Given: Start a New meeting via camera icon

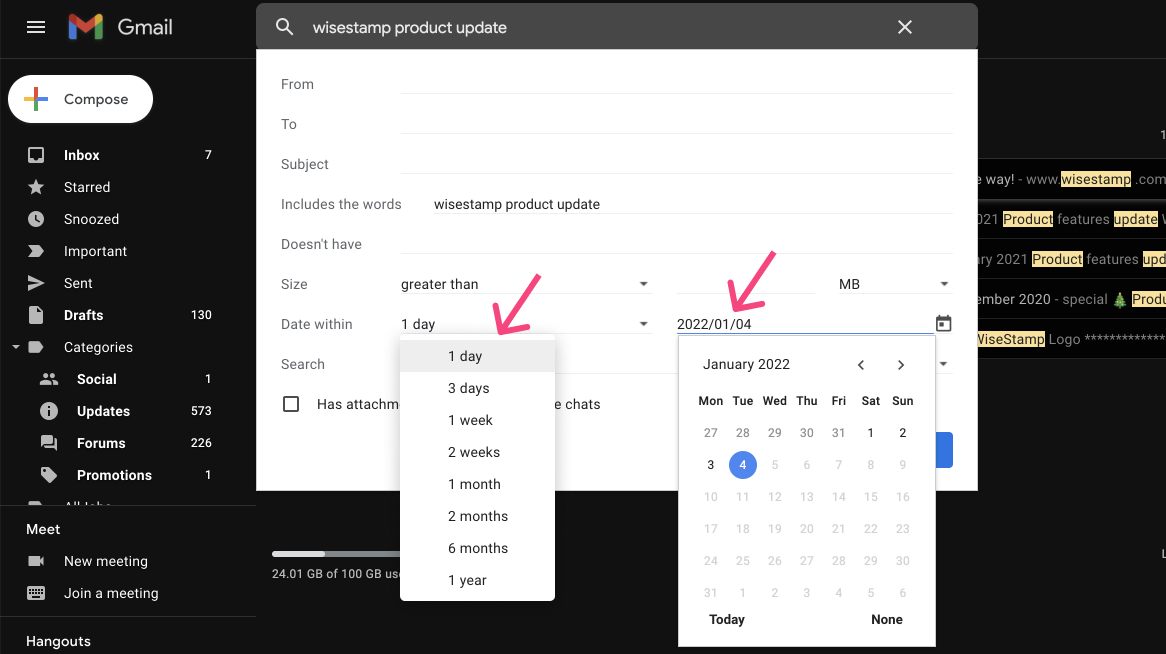Looking at the screenshot, I should click(38, 561).
